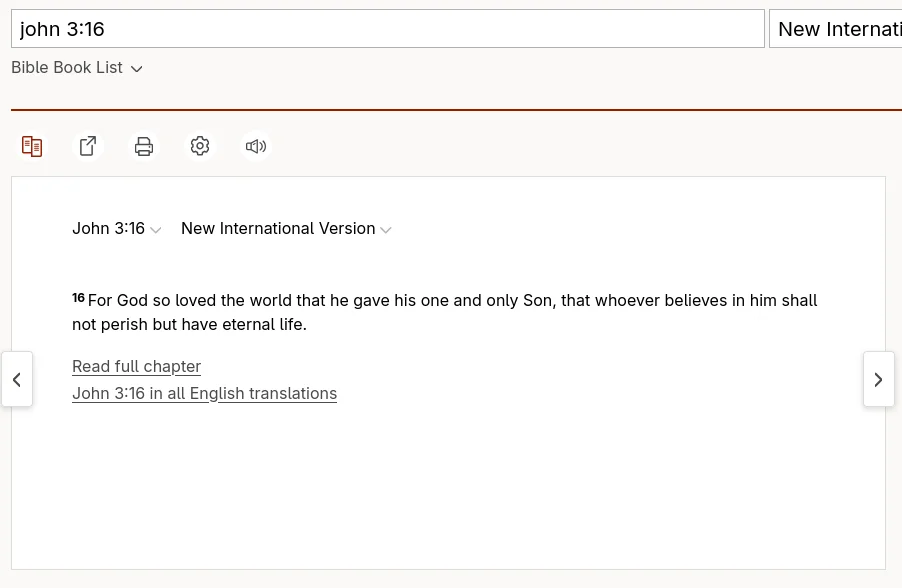Click chevron beside Bible Book List
The image size is (902, 588).
click(x=137, y=69)
